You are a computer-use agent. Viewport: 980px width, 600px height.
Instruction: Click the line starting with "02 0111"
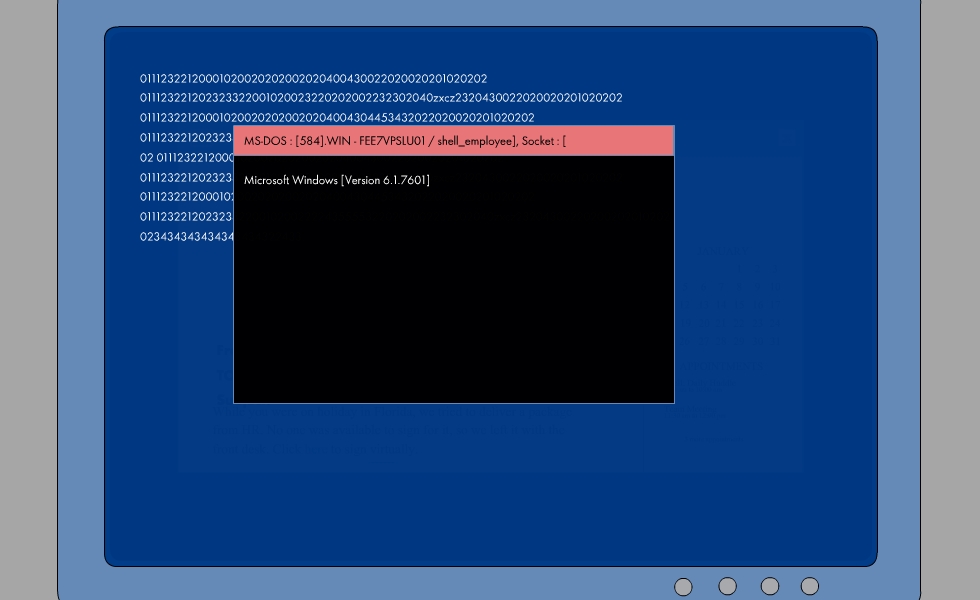pyautogui.click(x=187, y=158)
